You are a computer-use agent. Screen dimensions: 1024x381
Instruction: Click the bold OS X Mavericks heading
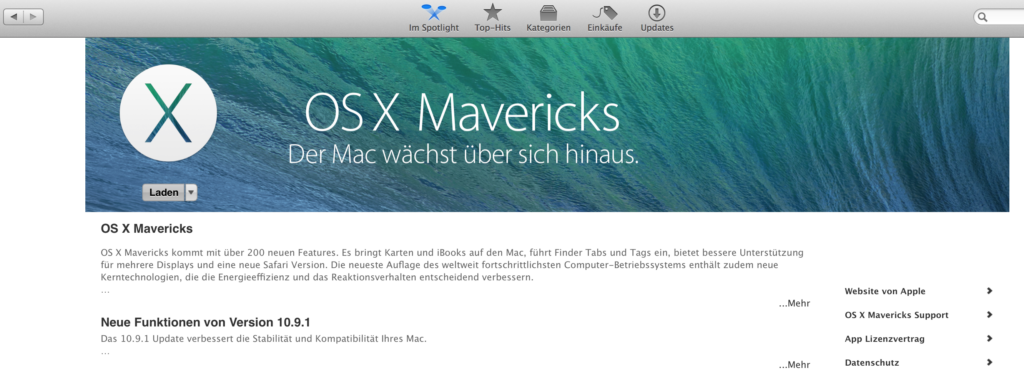(146, 229)
